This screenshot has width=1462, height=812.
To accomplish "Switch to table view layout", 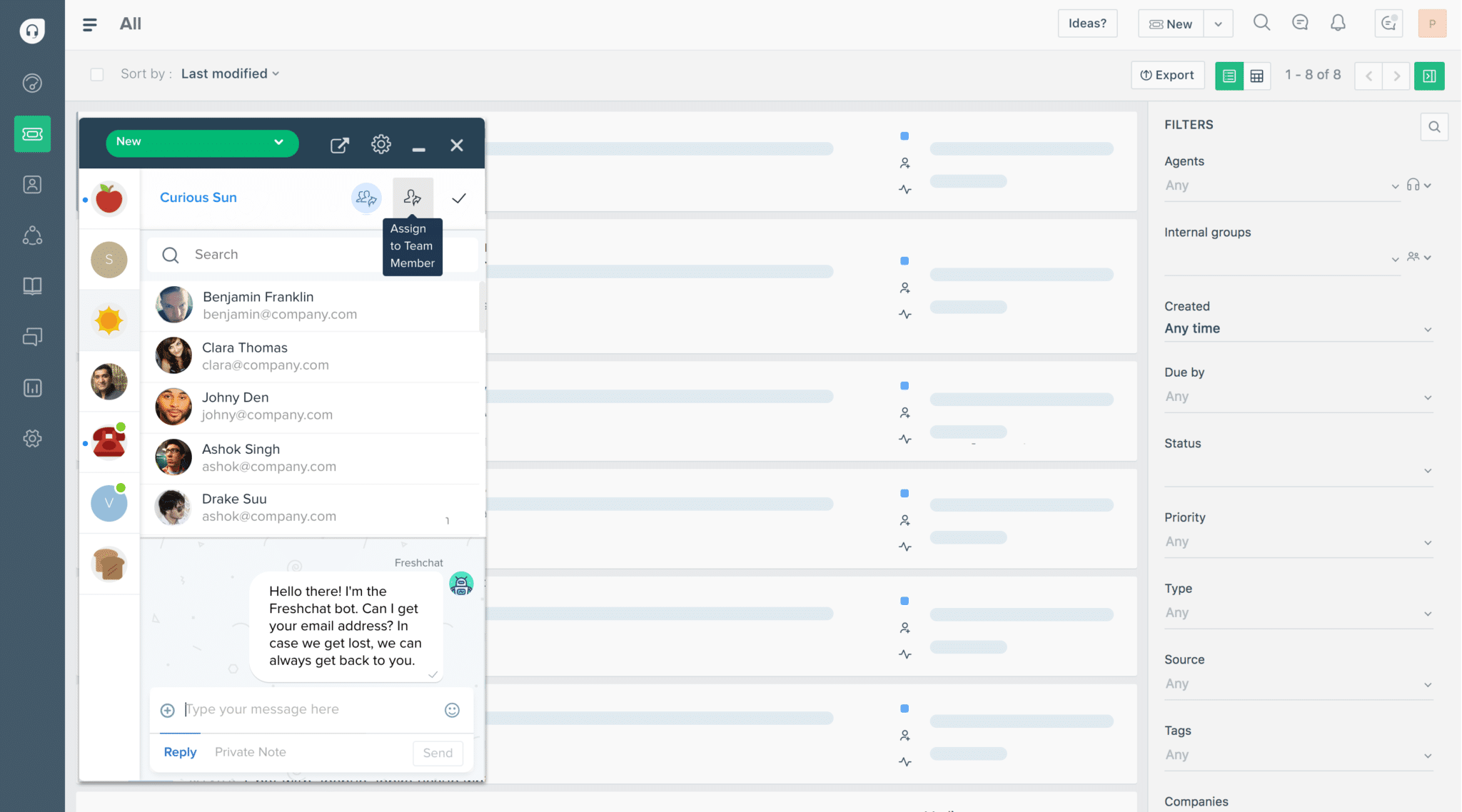I will coord(1259,75).
